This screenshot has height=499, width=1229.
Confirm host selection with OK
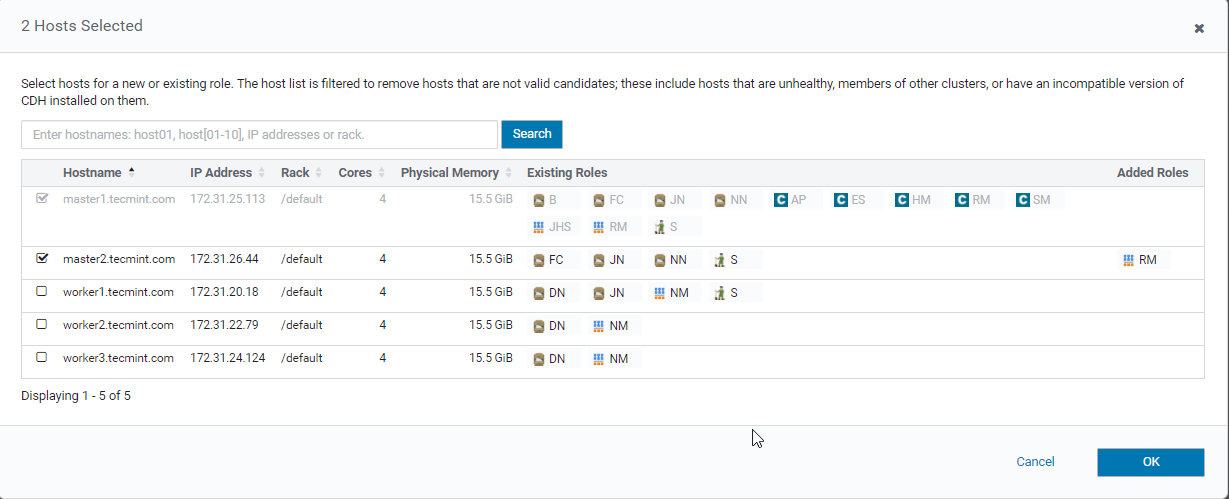pyautogui.click(x=1150, y=462)
